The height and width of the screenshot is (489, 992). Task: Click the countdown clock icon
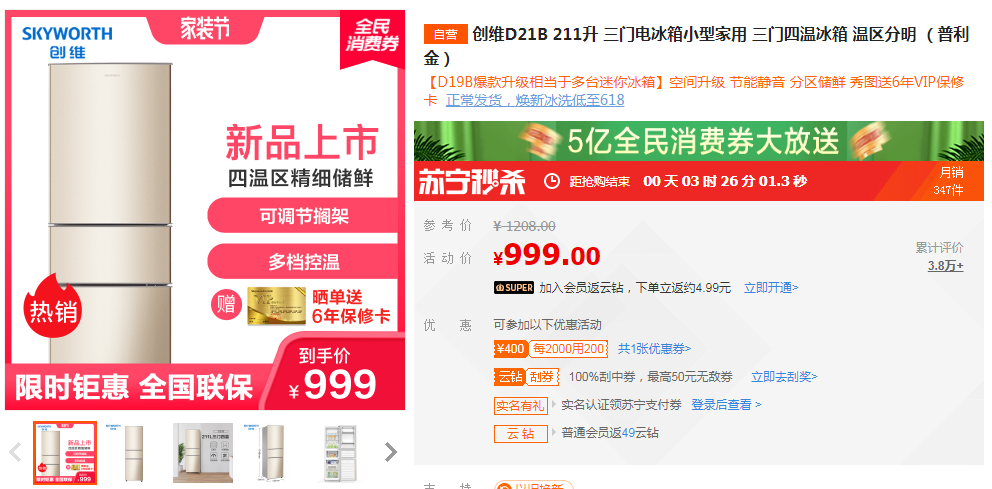[x=552, y=182]
